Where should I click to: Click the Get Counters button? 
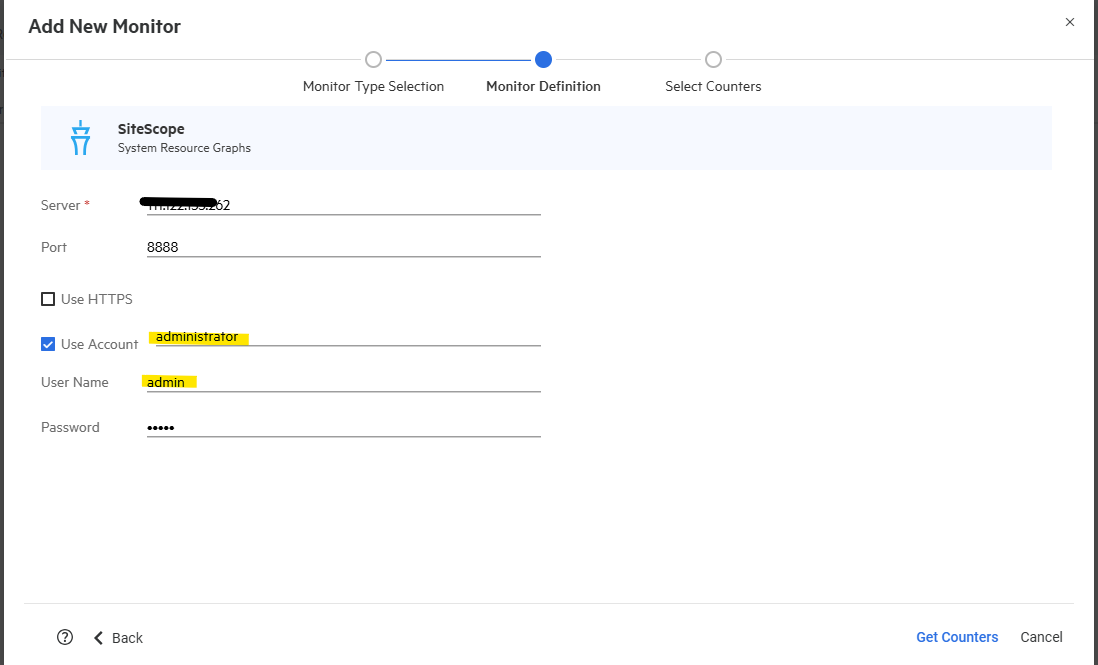957,637
